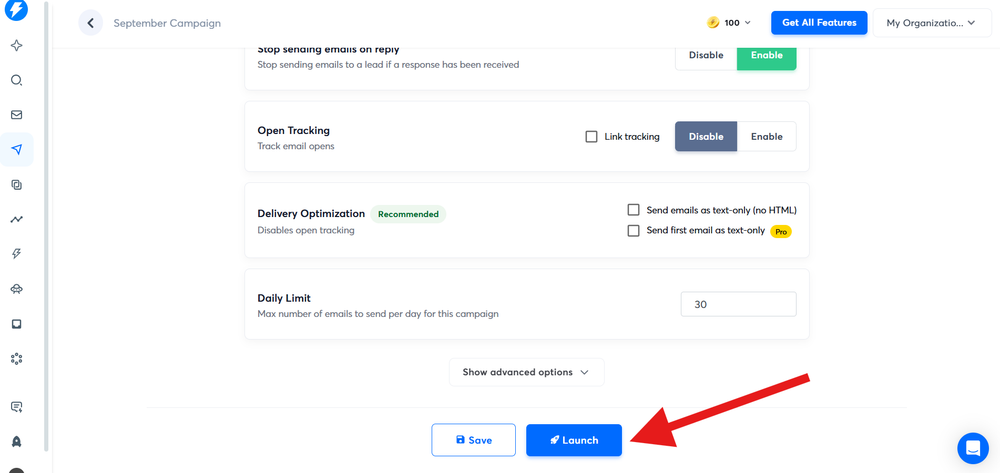Image resolution: width=1000 pixels, height=473 pixels.
Task: Open the credits 100 dropdown
Action: coord(729,23)
